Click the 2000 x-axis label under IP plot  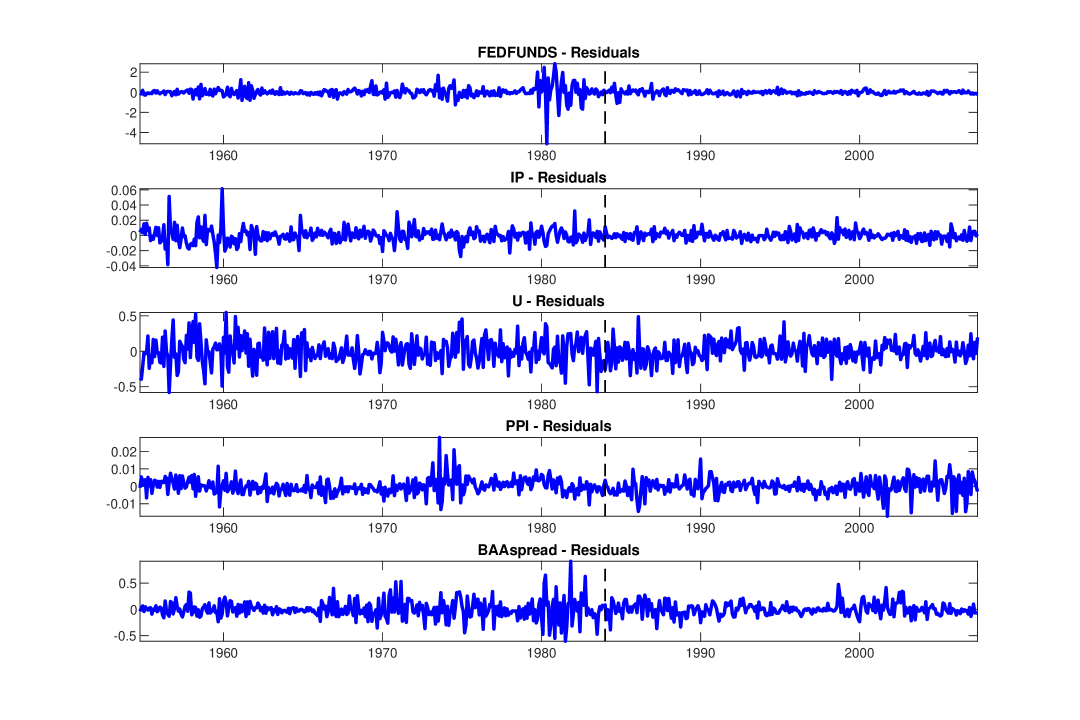860,280
